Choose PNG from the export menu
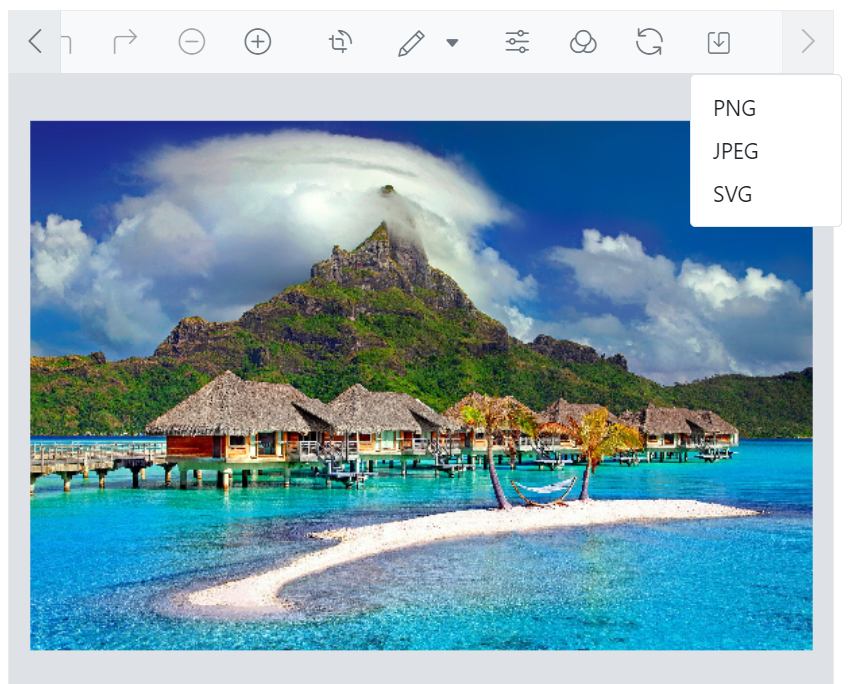 coord(733,108)
